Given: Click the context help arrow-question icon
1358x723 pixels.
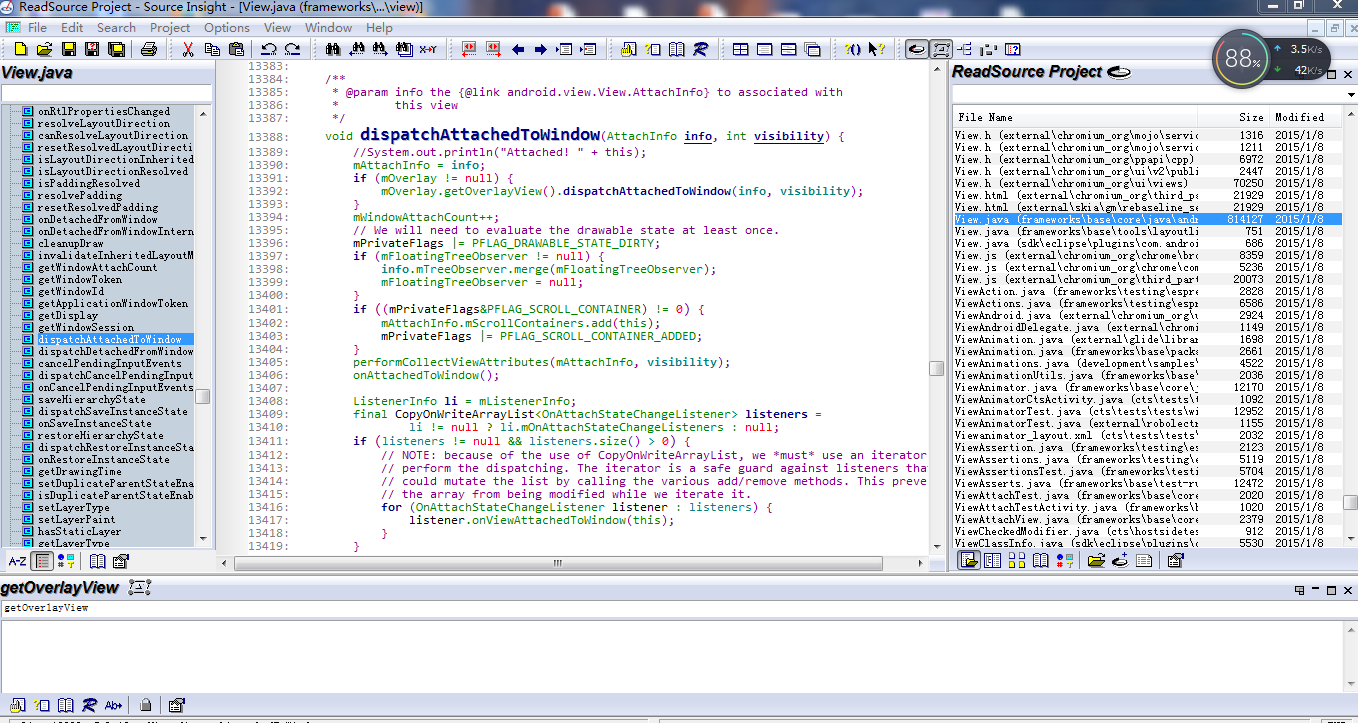Looking at the screenshot, I should pyautogui.click(x=876, y=49).
